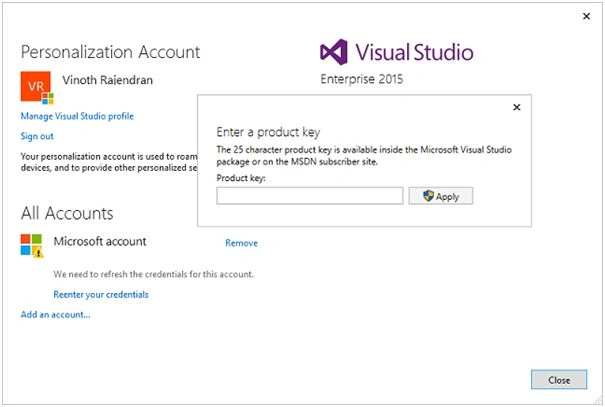Click the yellow warning icon on Microsoft account
This screenshot has height=407, width=605.
point(38,253)
